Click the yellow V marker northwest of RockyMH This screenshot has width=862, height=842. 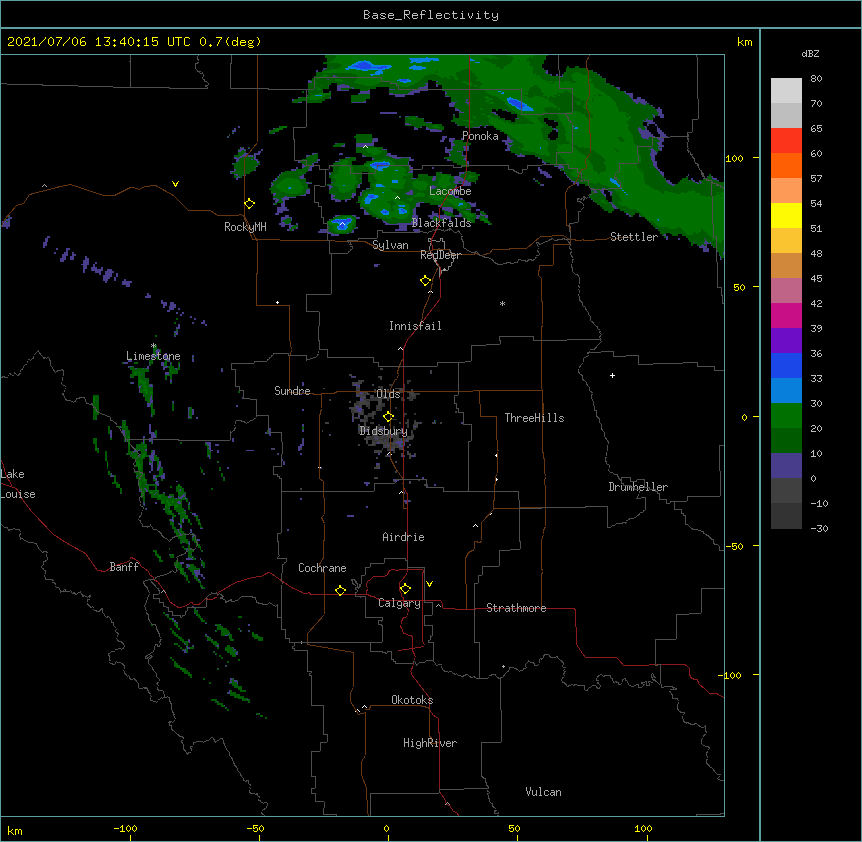175,184
